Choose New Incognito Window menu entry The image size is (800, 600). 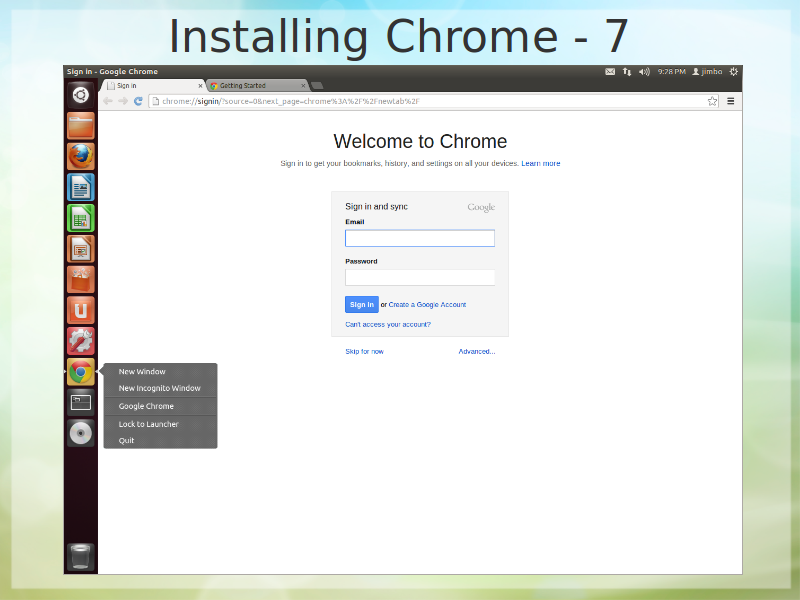click(x=160, y=388)
